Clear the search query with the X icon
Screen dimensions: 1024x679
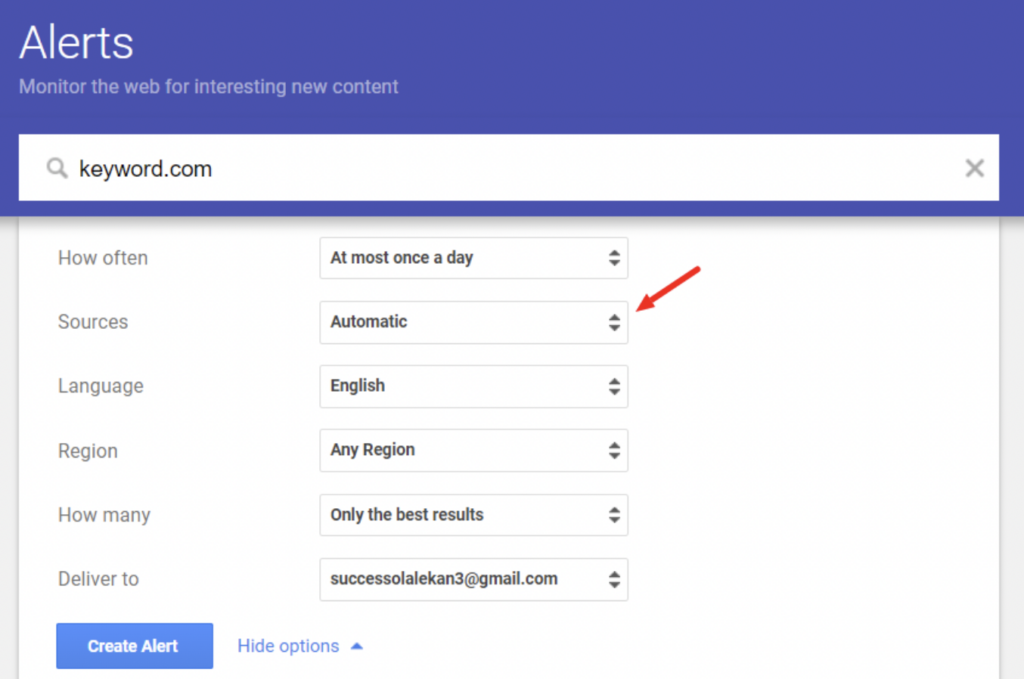coord(974,168)
